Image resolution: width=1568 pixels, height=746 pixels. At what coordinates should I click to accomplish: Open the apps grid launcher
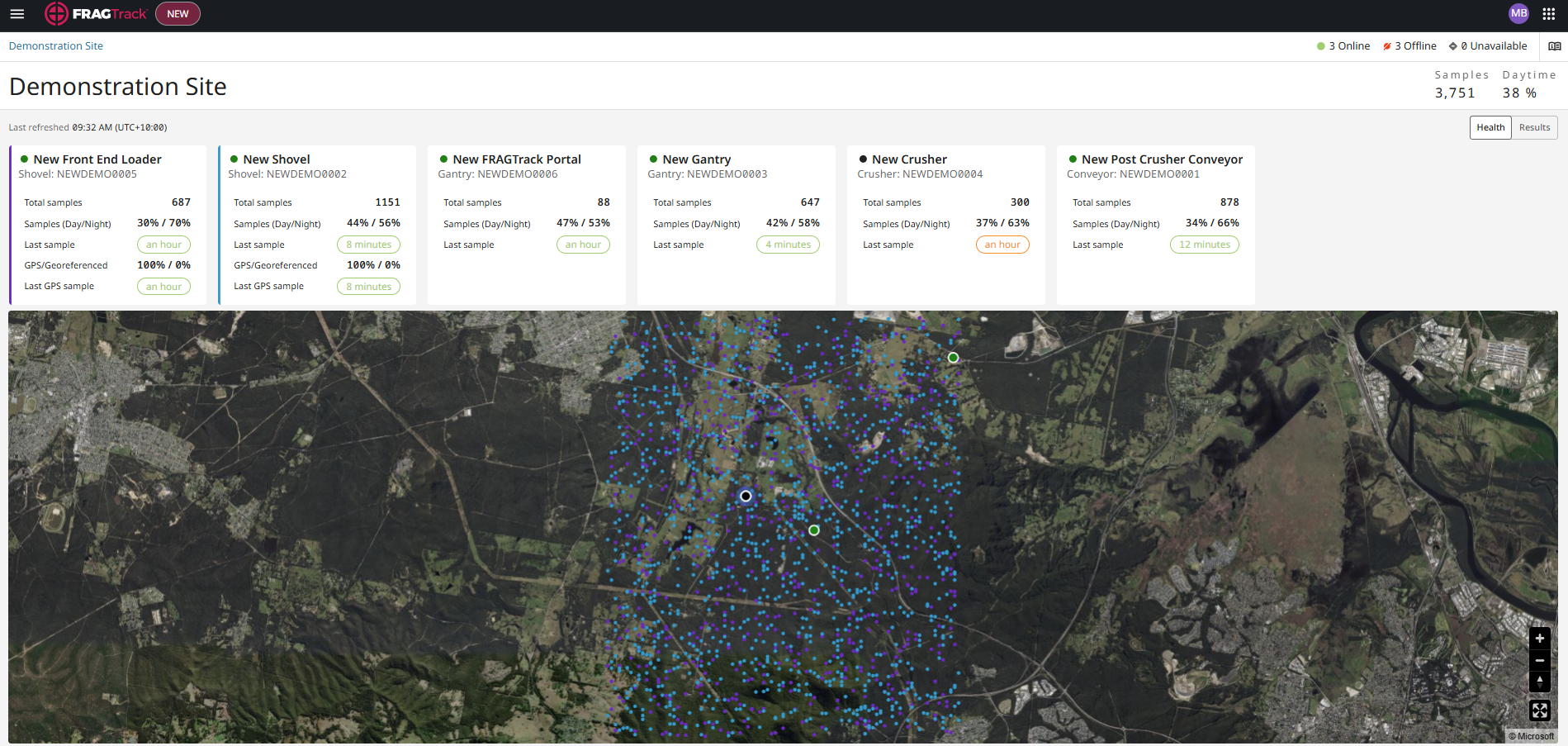click(x=1548, y=14)
